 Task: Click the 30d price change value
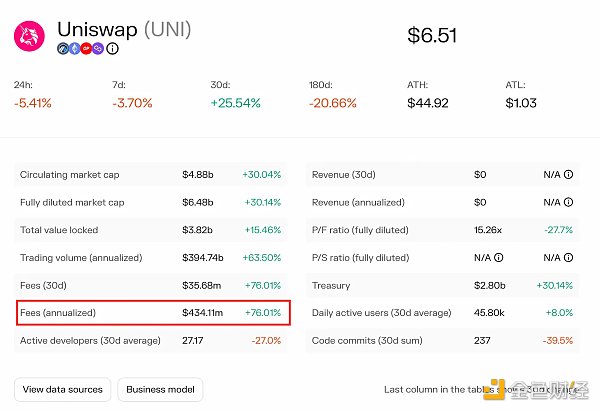236,103
